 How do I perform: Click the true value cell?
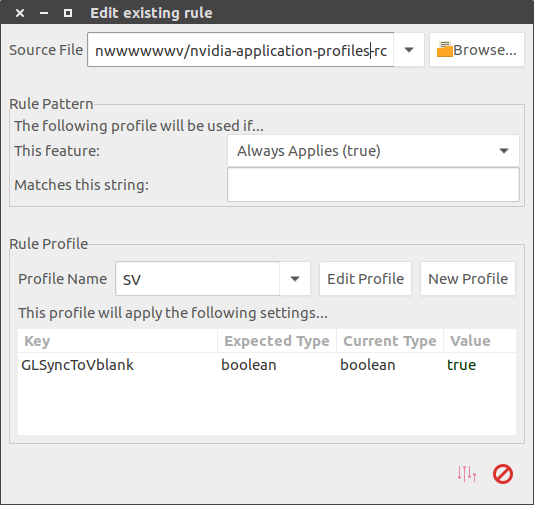(x=461, y=365)
